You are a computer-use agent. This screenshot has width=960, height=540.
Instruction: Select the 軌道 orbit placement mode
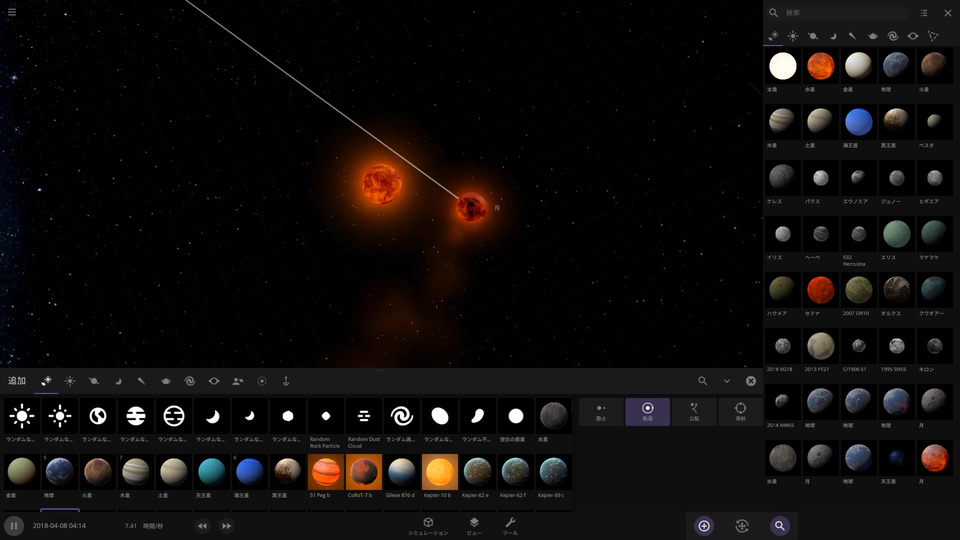647,412
